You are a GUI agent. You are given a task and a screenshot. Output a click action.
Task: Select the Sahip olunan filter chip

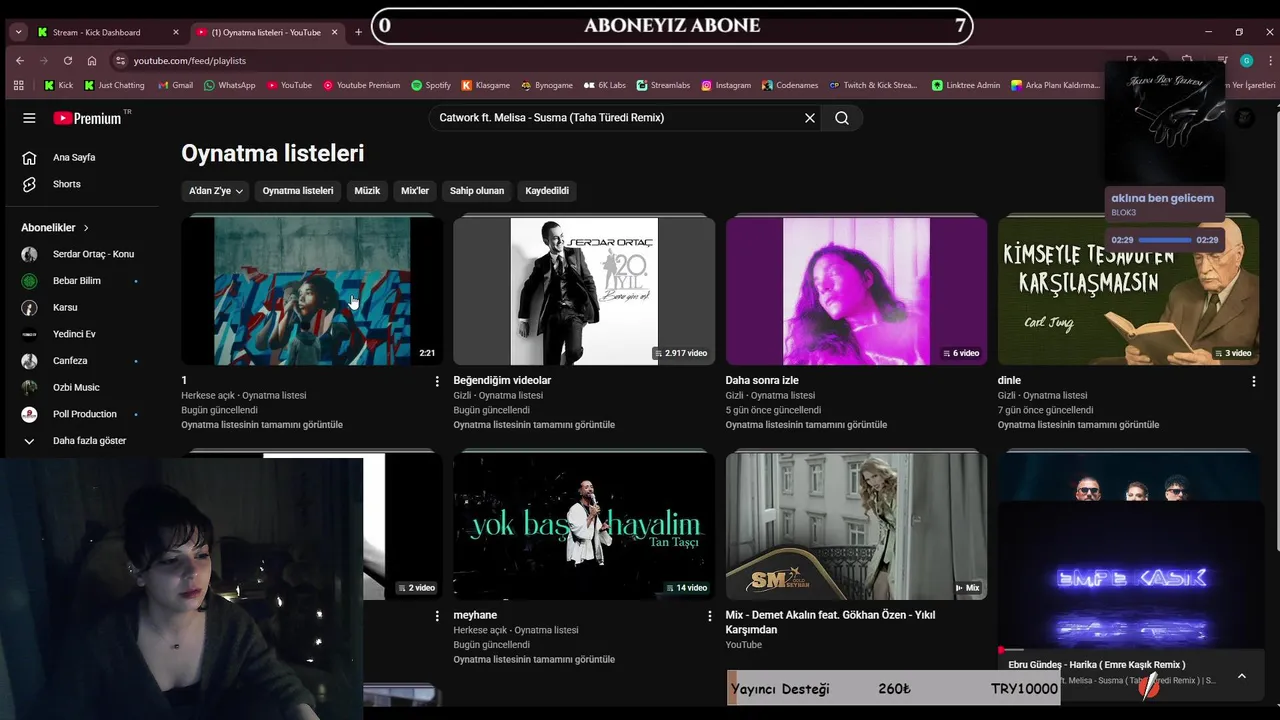point(477,191)
